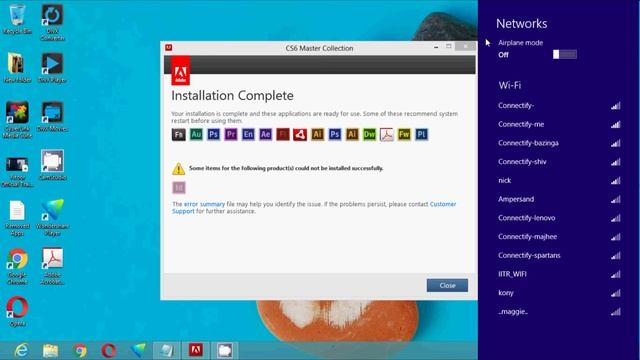This screenshot has height=360, width=640.
Task: Click the Dreamweaver Dw product icon
Action: pos(369,134)
